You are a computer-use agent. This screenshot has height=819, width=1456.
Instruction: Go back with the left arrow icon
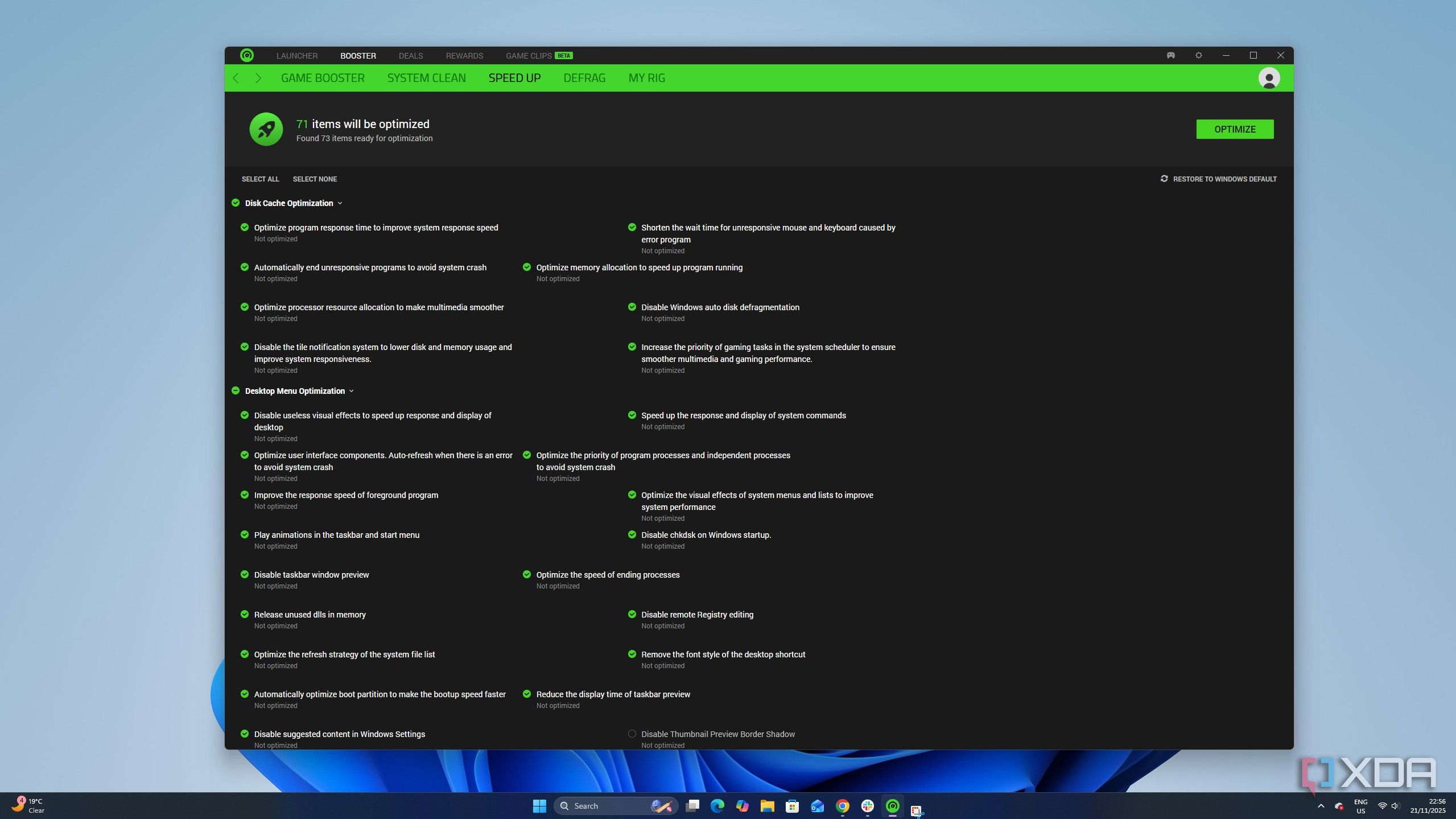[236, 78]
